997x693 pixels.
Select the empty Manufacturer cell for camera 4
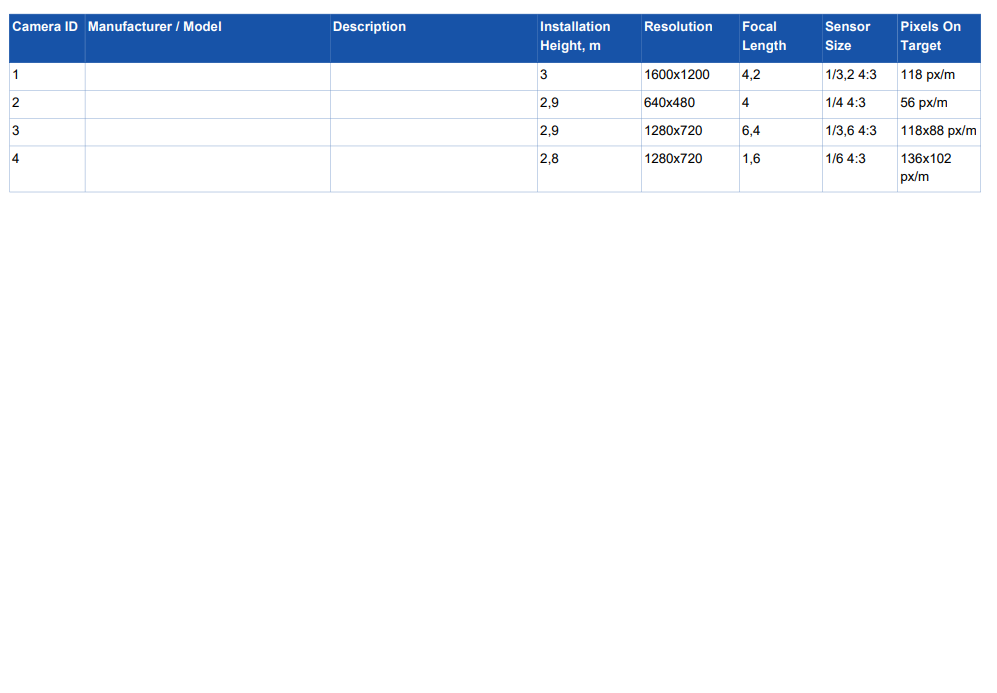(207, 168)
